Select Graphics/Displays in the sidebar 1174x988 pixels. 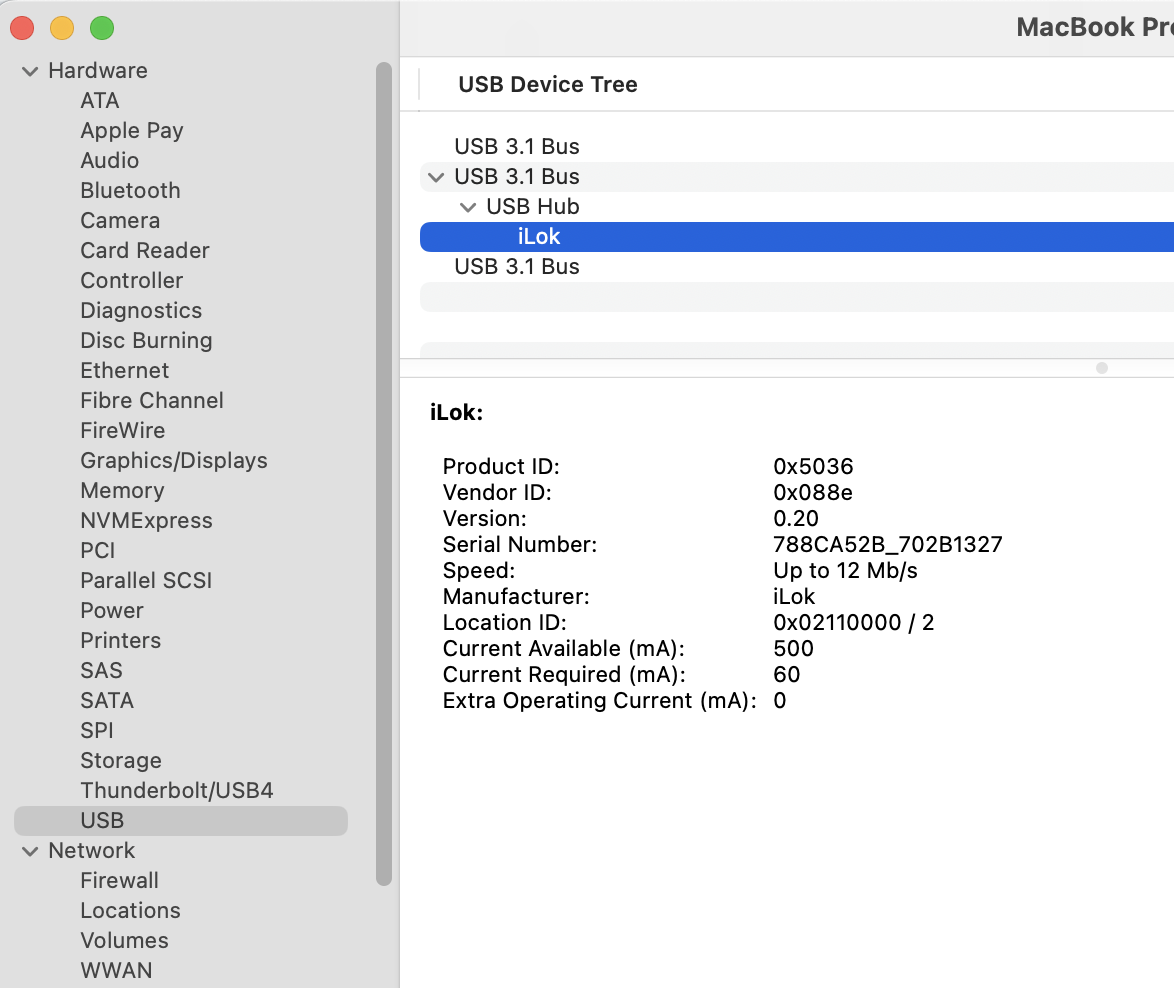tap(174, 460)
